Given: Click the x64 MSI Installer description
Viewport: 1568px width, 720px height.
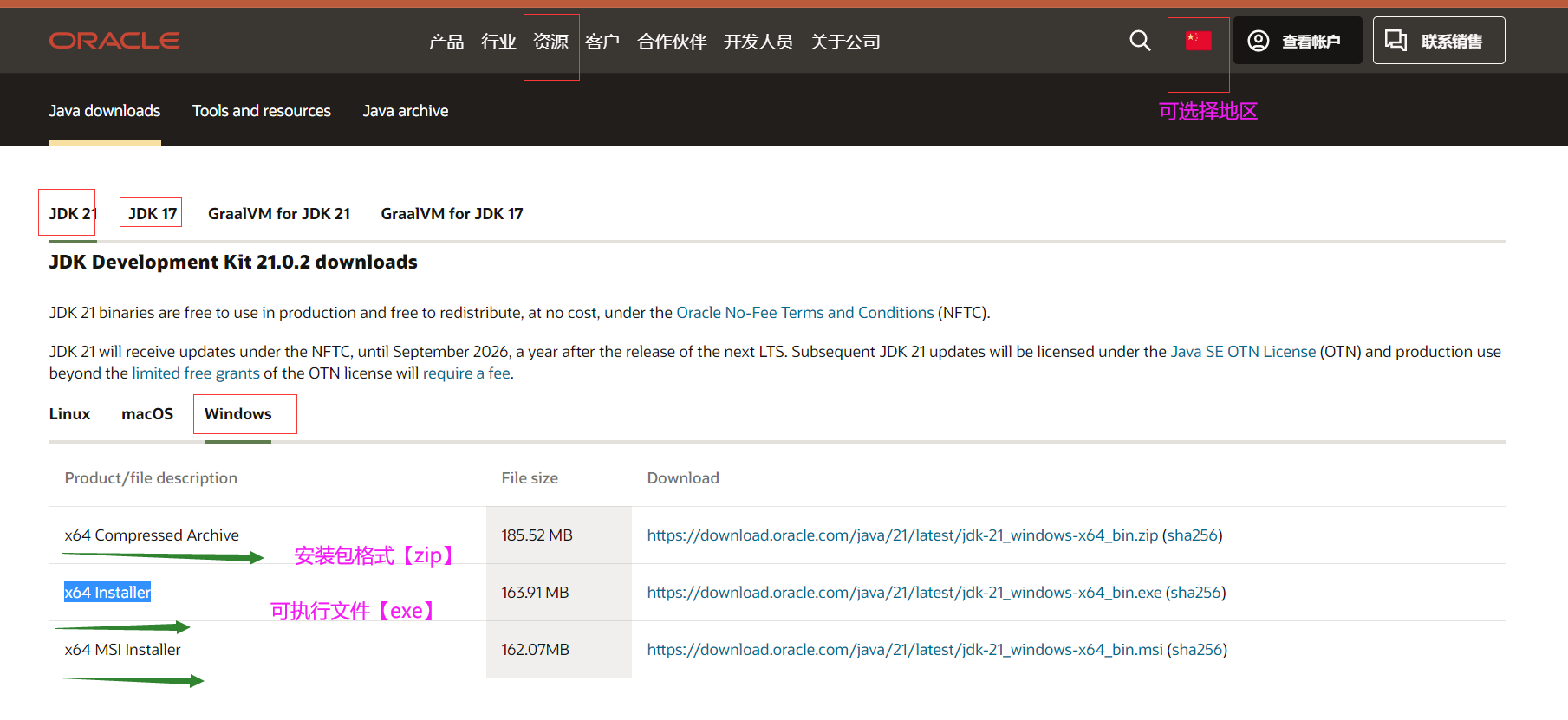Looking at the screenshot, I should [x=123, y=650].
